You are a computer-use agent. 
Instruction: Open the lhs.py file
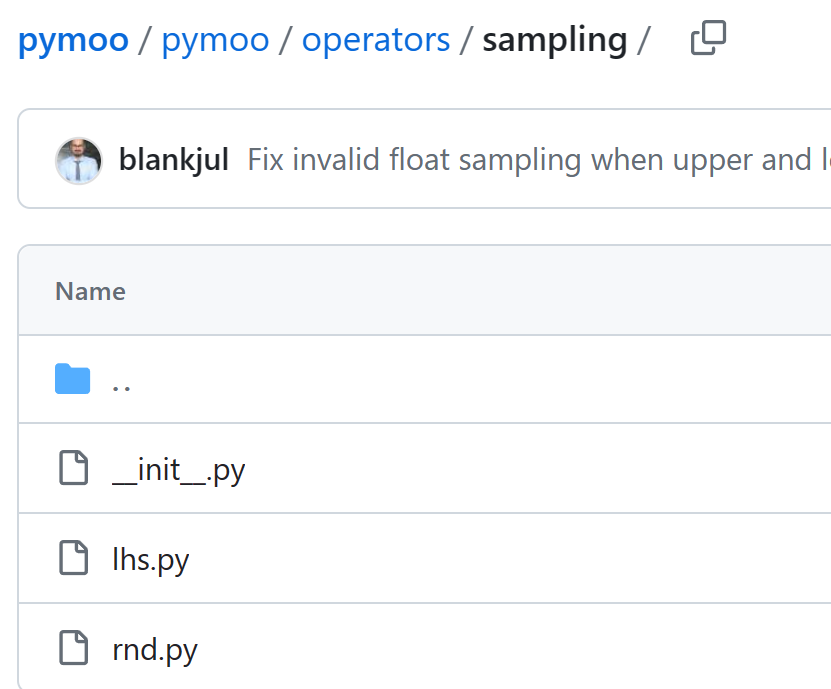(x=150, y=558)
